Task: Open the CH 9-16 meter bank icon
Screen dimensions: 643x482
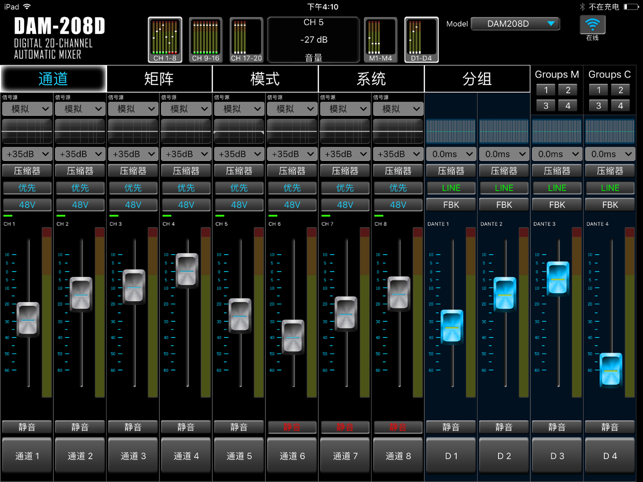Action: point(205,40)
